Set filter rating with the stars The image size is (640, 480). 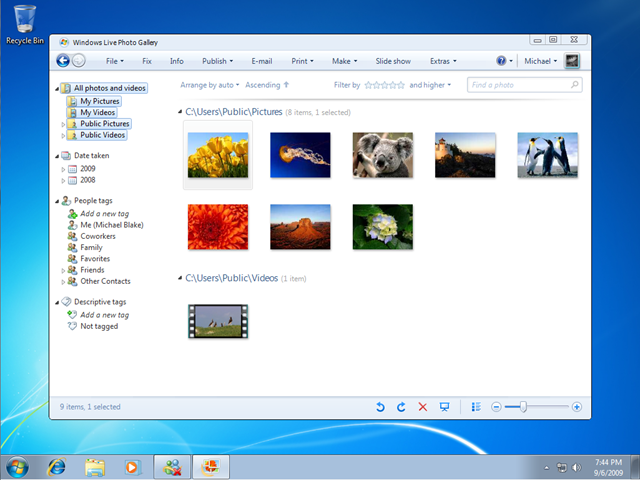click(384, 85)
